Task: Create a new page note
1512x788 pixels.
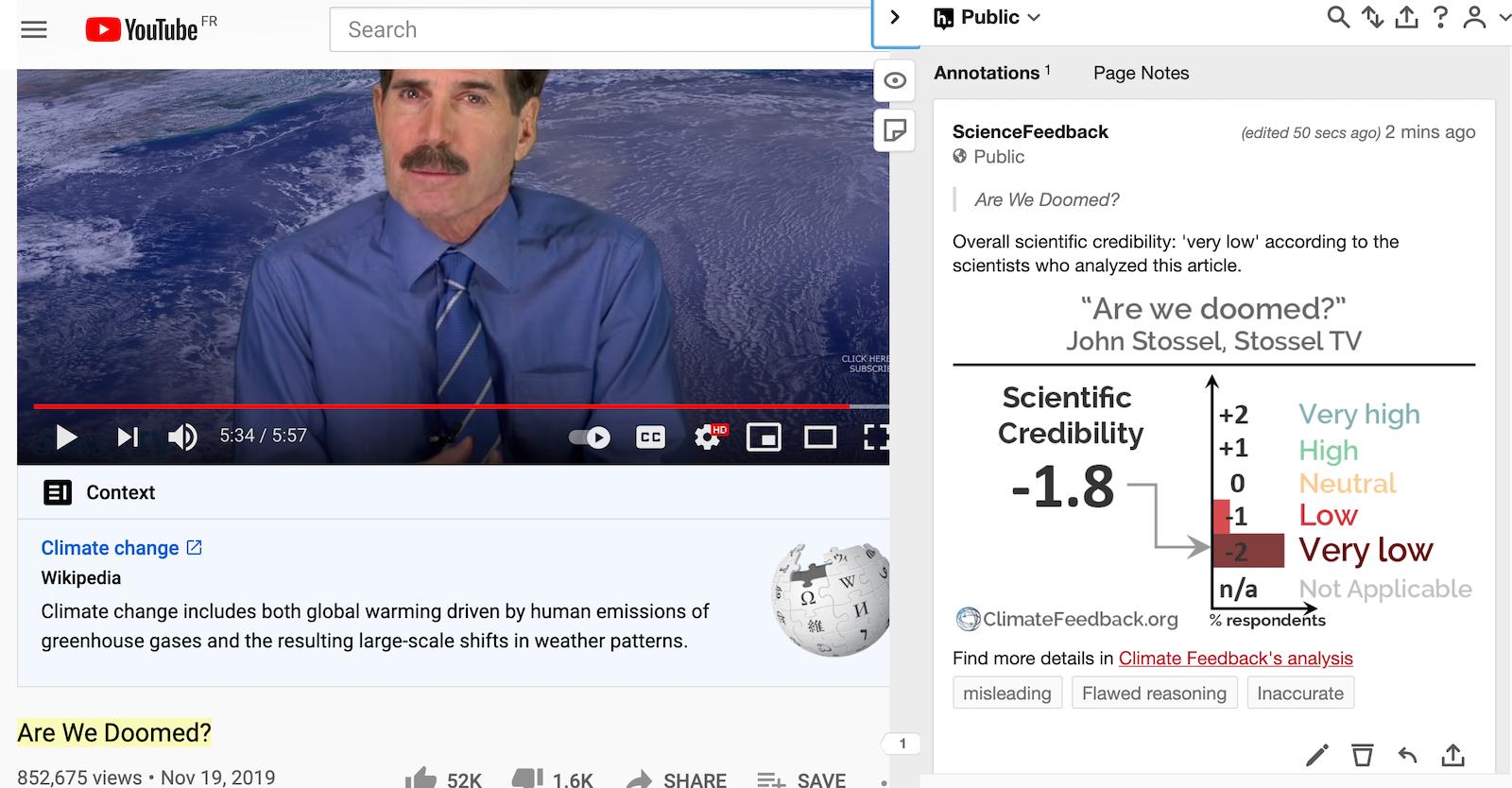Action: (x=895, y=130)
